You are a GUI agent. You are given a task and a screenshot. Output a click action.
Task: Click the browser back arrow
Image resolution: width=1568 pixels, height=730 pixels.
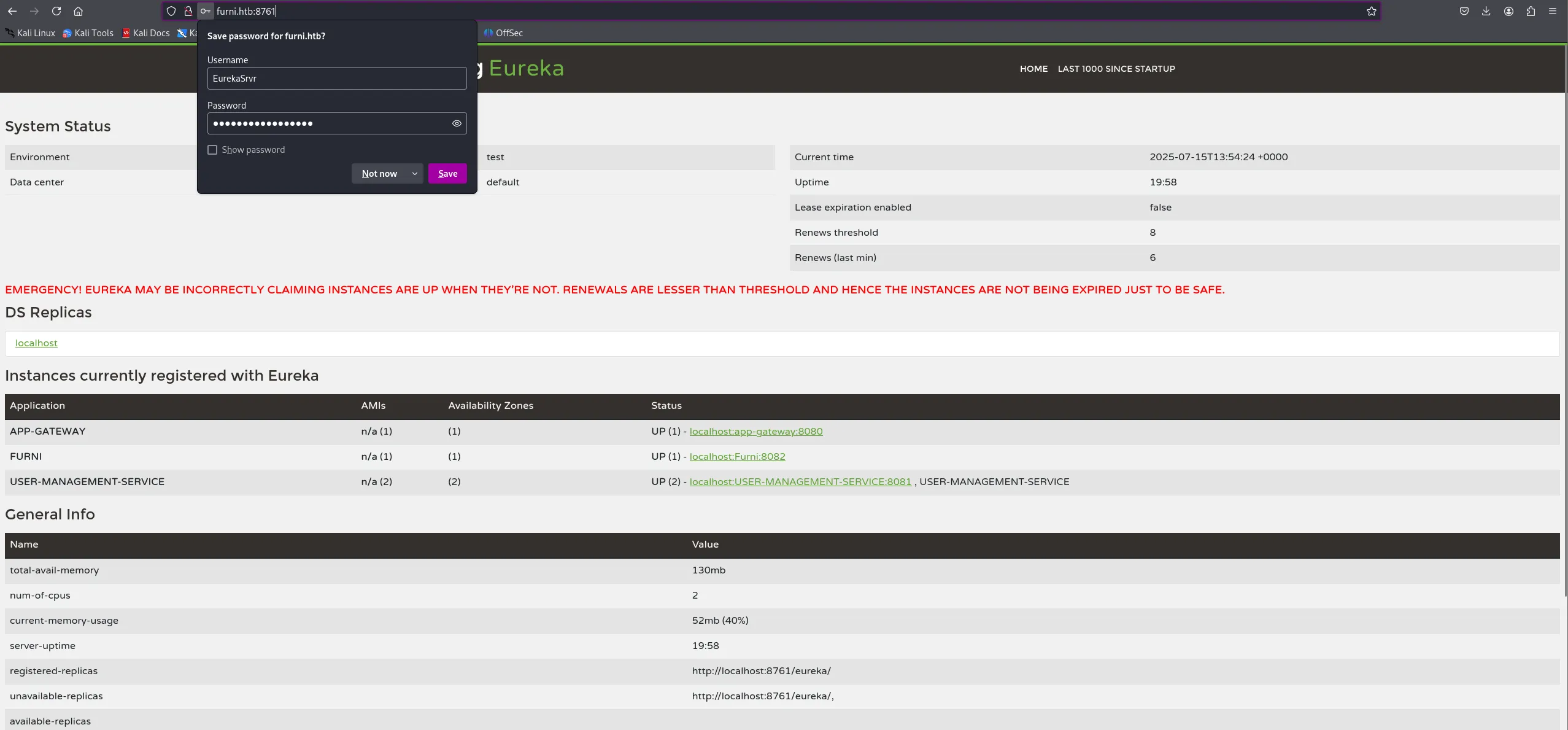12,11
